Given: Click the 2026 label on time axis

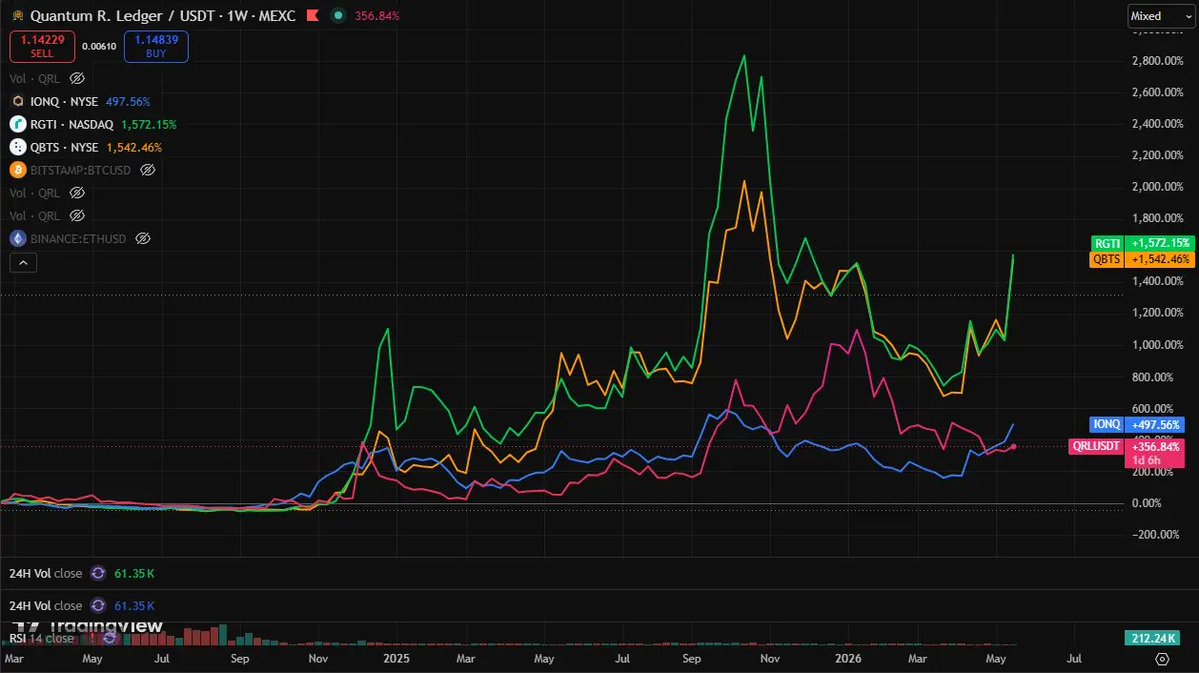Looking at the screenshot, I should 848,658.
